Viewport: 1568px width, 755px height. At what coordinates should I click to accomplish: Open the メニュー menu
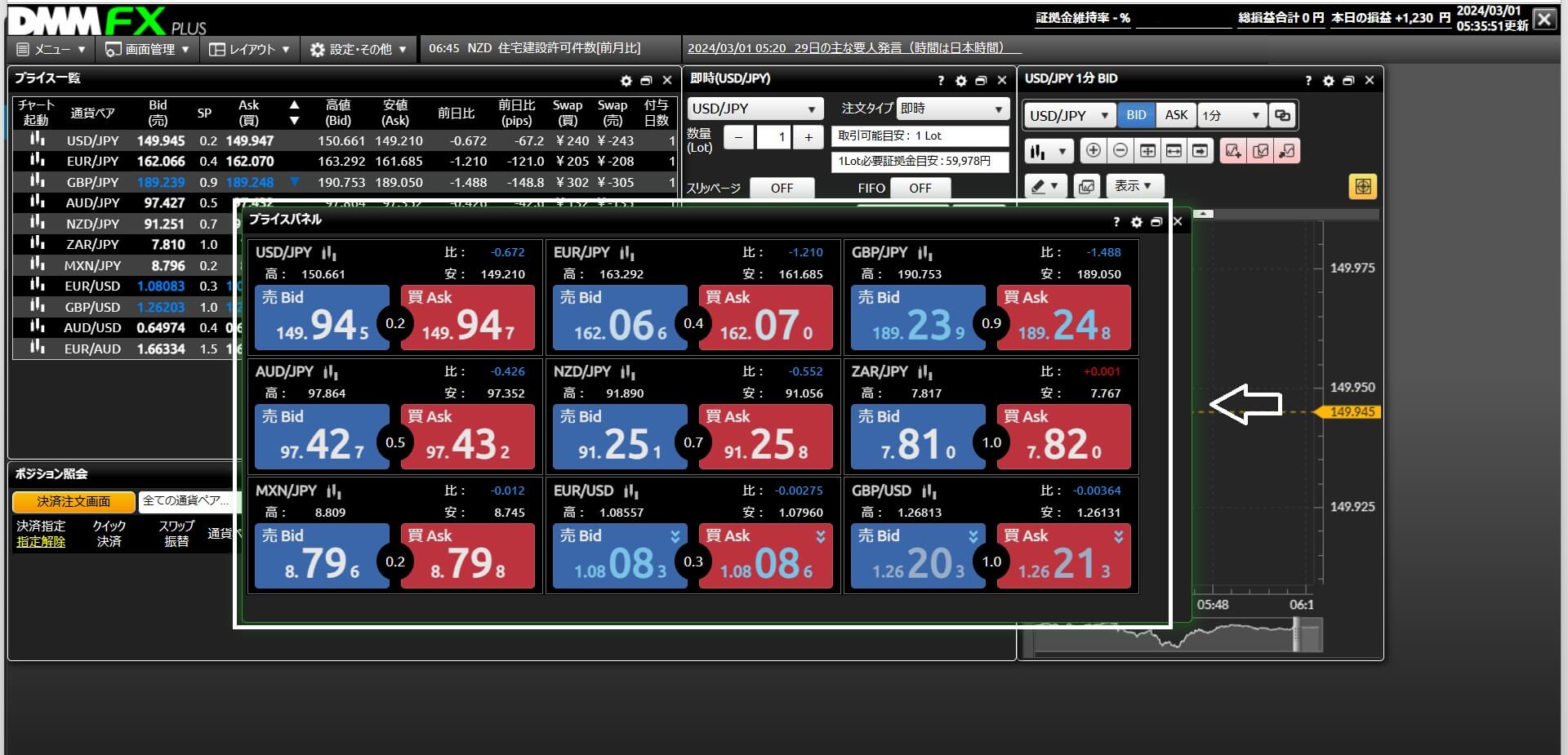51,50
